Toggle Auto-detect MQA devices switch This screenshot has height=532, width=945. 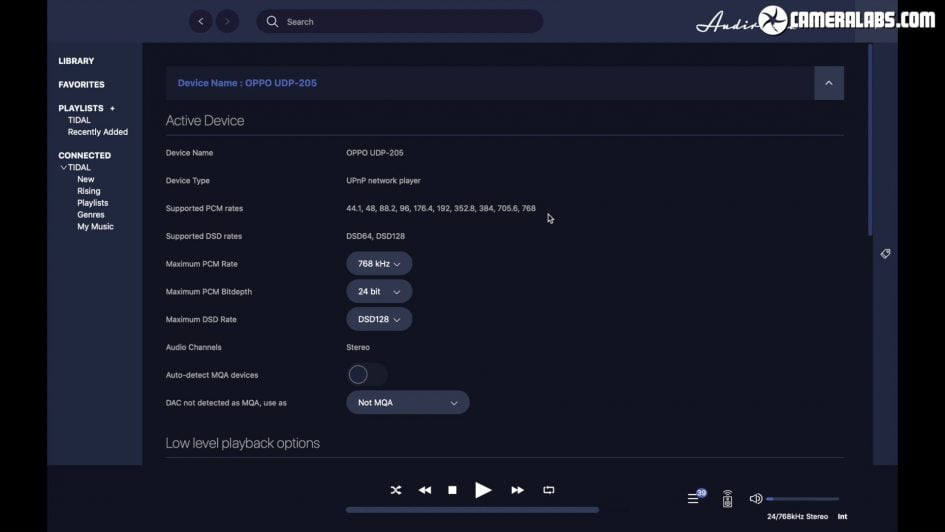367,375
